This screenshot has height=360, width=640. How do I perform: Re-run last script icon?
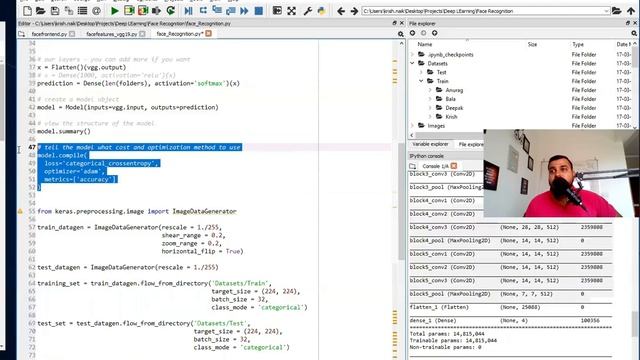(171, 11)
